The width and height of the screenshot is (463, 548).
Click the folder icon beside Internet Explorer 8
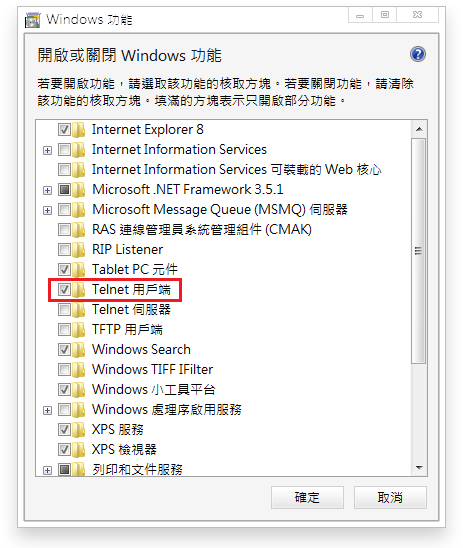point(79,130)
